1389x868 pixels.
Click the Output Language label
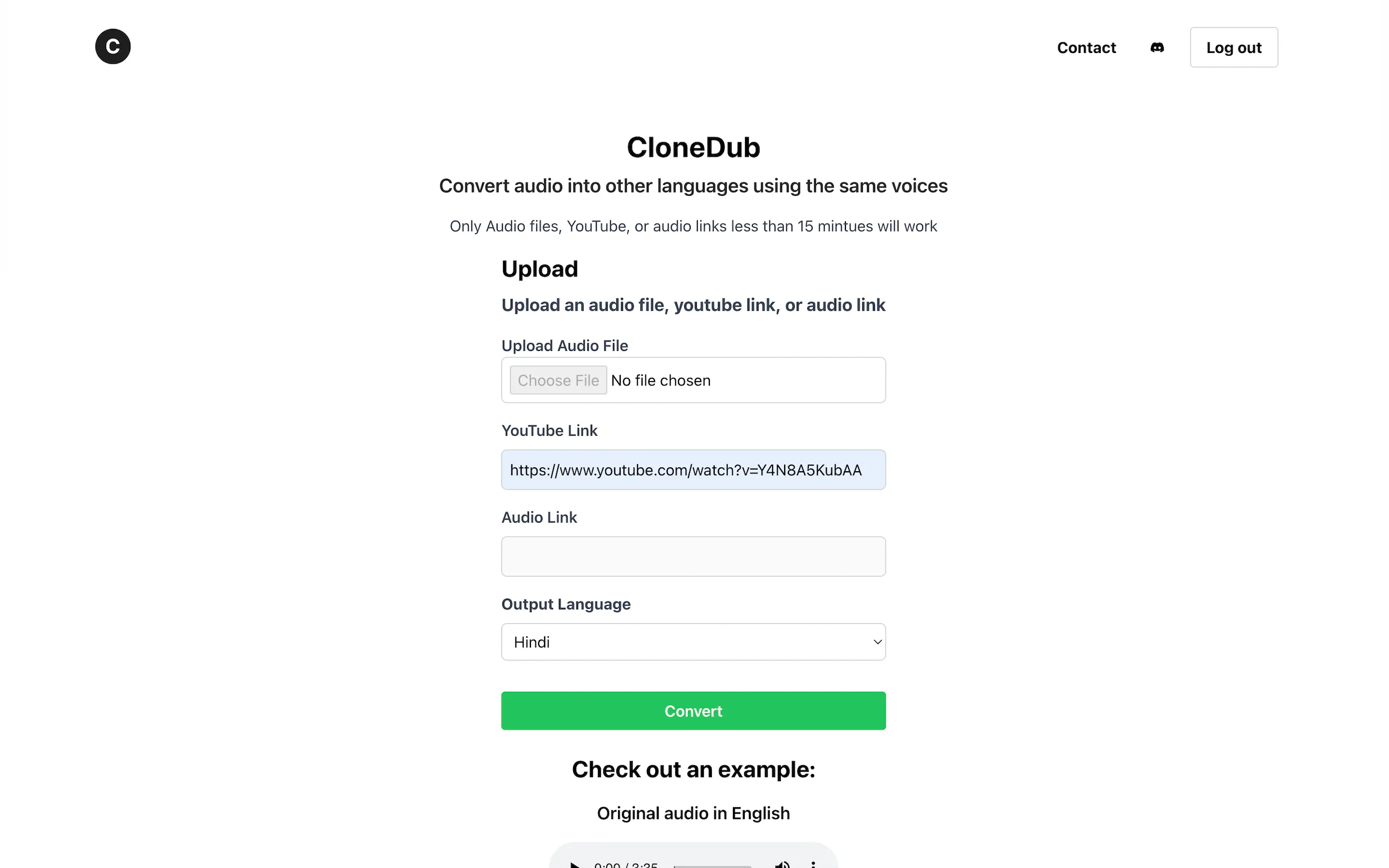[x=565, y=604]
